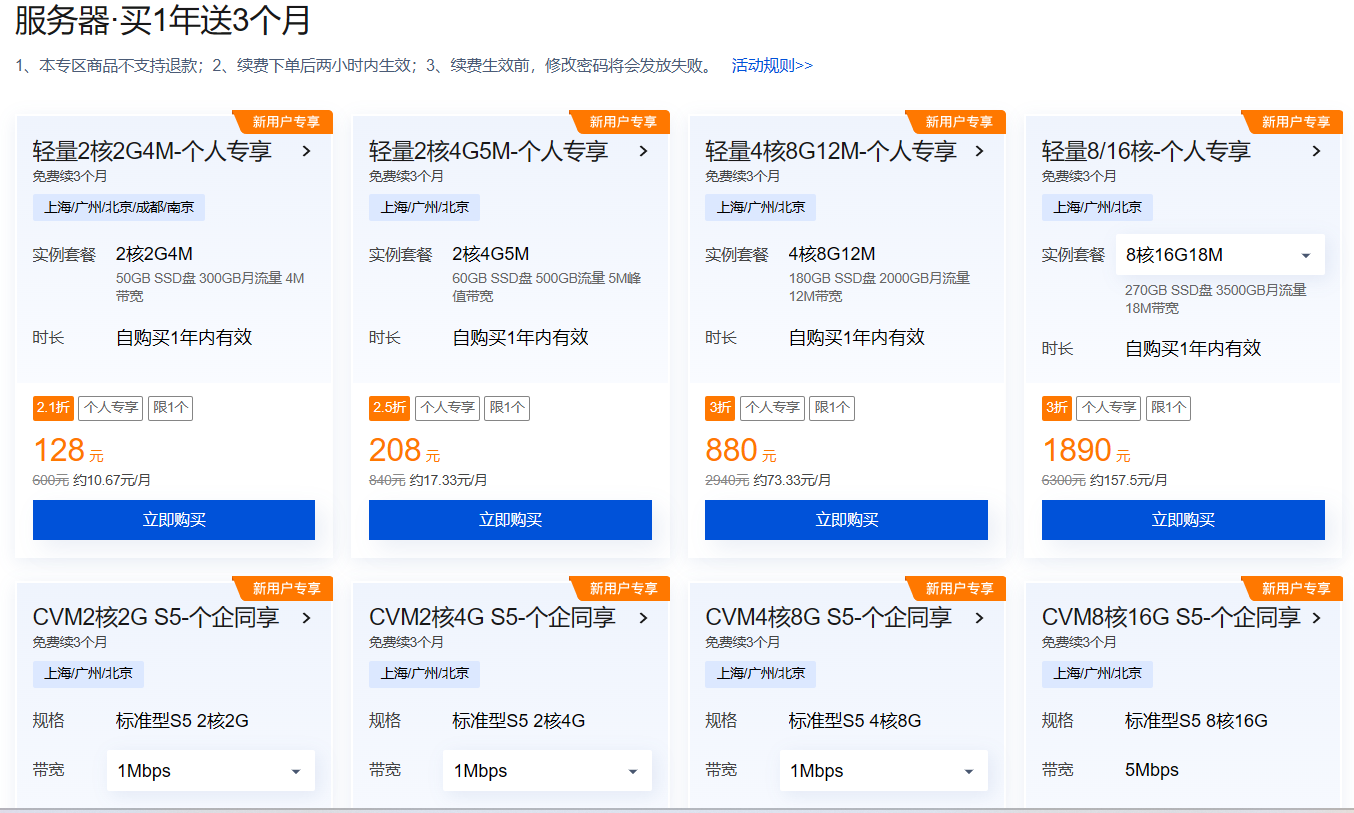Click chevron arrow beside 轻量8/16核-个人专享

pos(1316,152)
